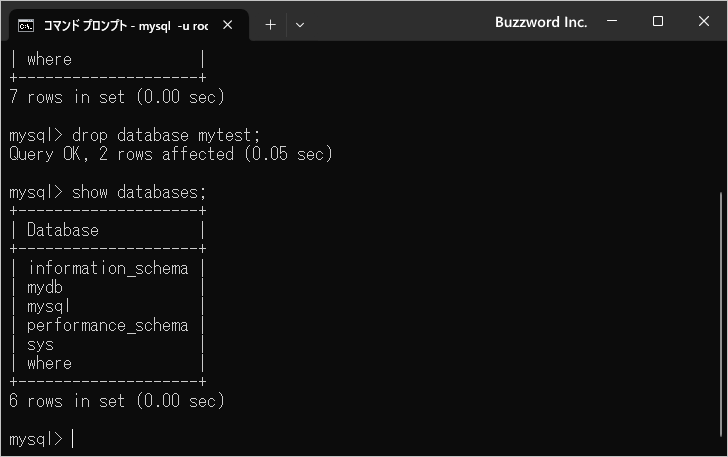
Task: Maximize the terminal window
Action: click(x=658, y=22)
